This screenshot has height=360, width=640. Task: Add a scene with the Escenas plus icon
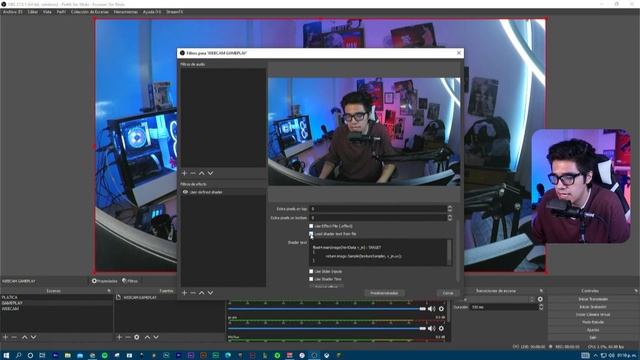(5, 337)
